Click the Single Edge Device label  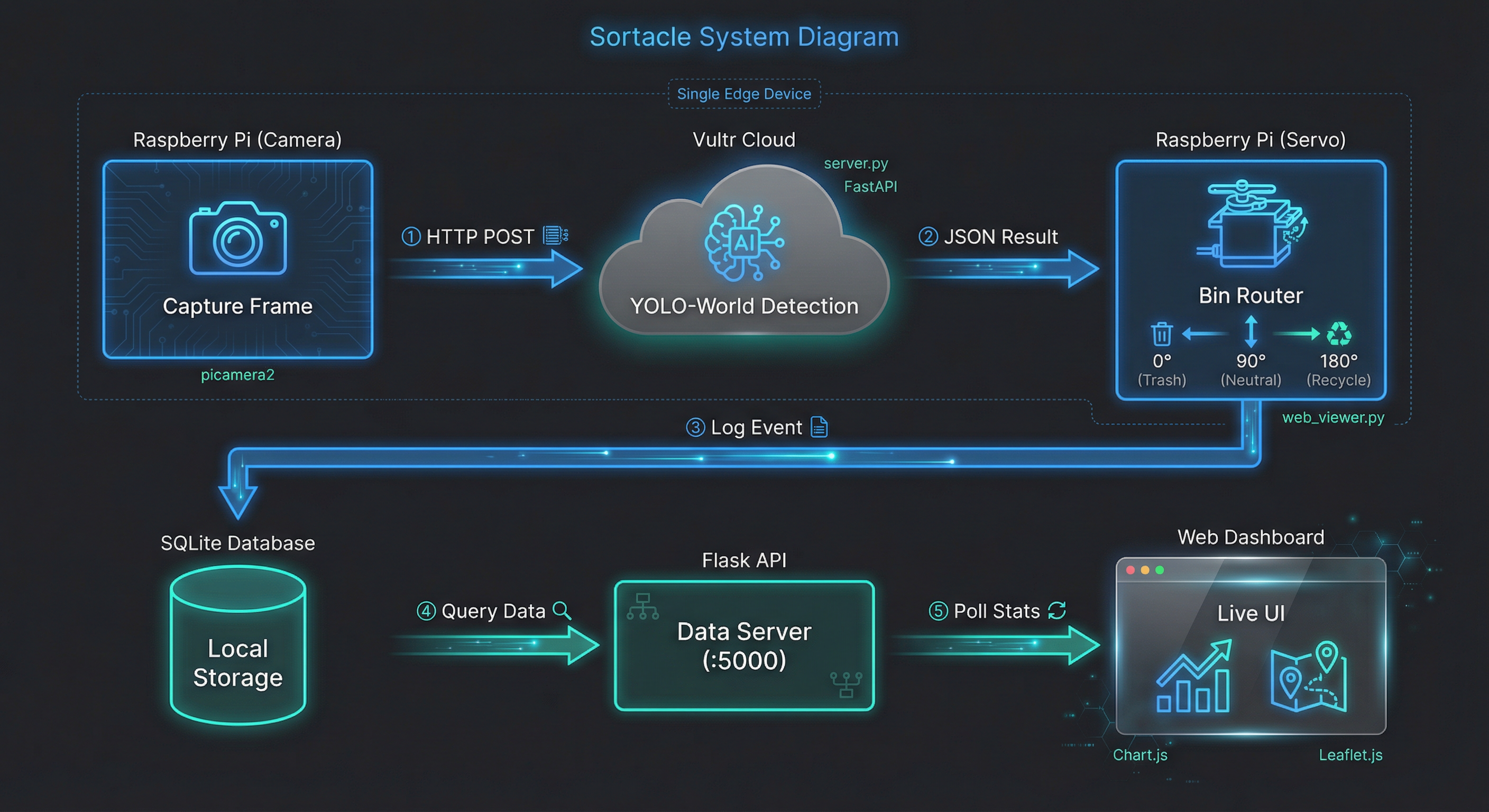744,94
